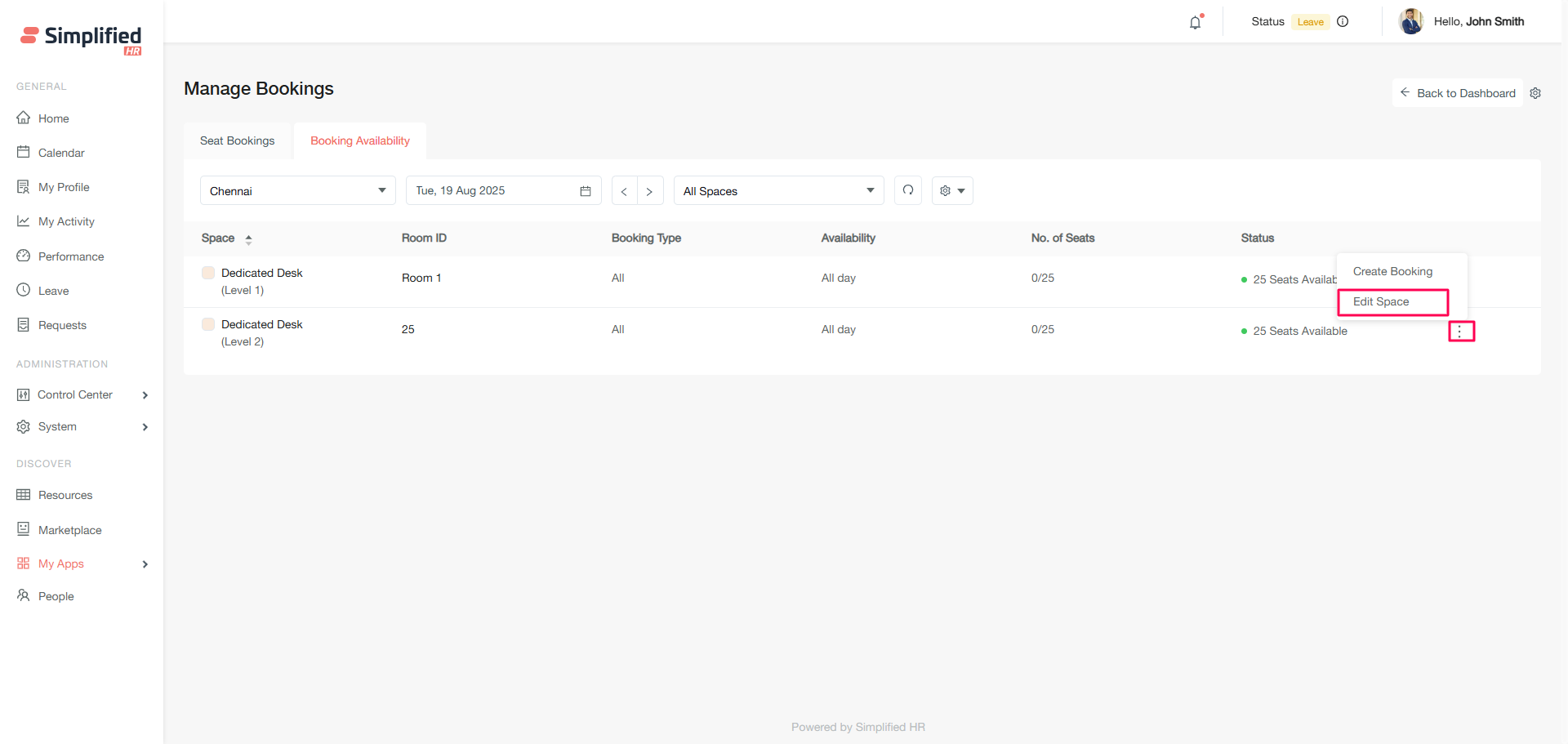Advance to next date with right arrow
The height and width of the screenshot is (744, 1568).
649,191
